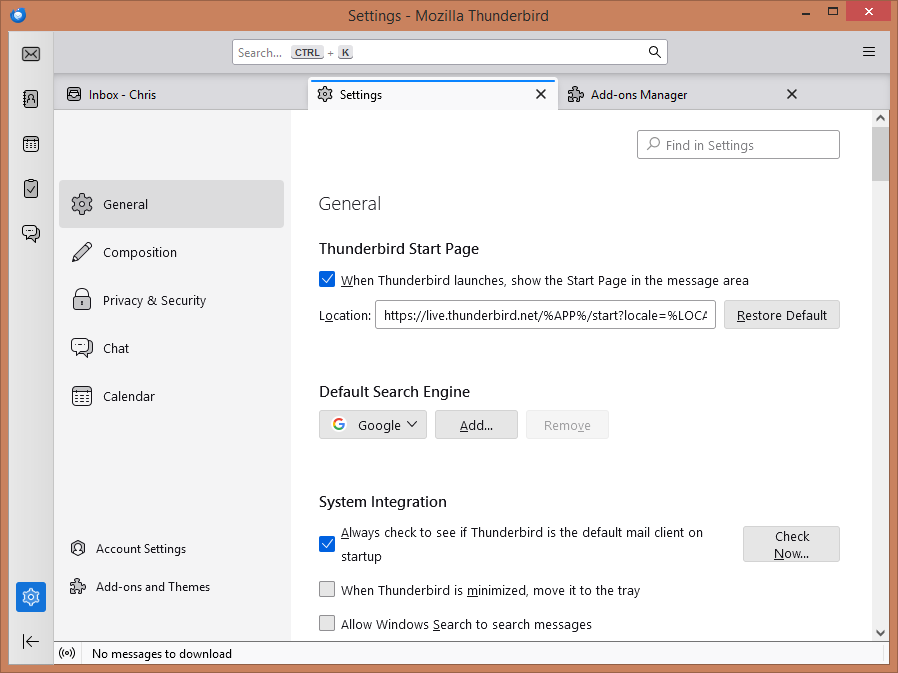Image resolution: width=898 pixels, height=673 pixels.
Task: Close the Add-ons Manager tab
Action: 792,94
